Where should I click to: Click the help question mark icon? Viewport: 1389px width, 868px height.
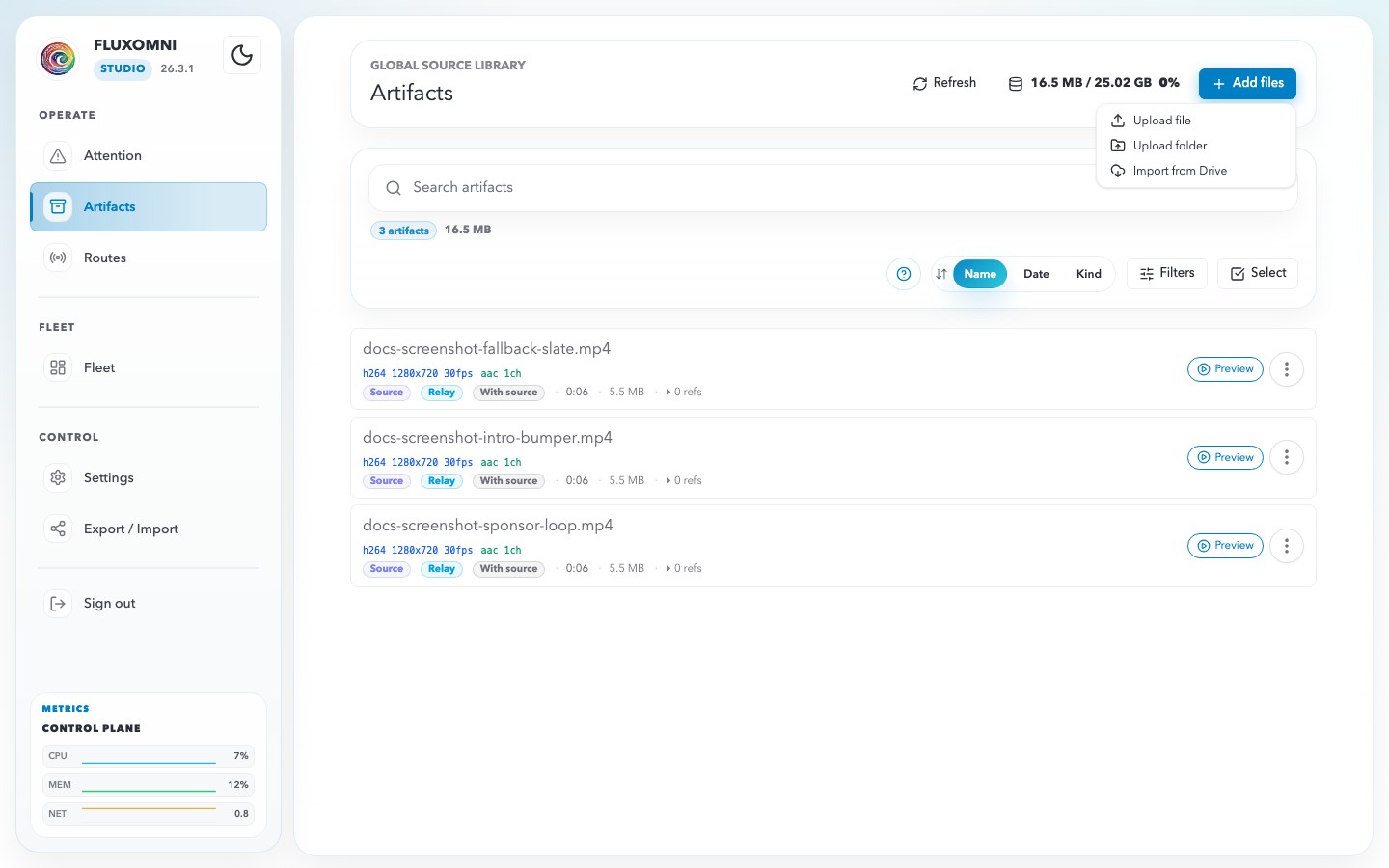click(x=904, y=274)
